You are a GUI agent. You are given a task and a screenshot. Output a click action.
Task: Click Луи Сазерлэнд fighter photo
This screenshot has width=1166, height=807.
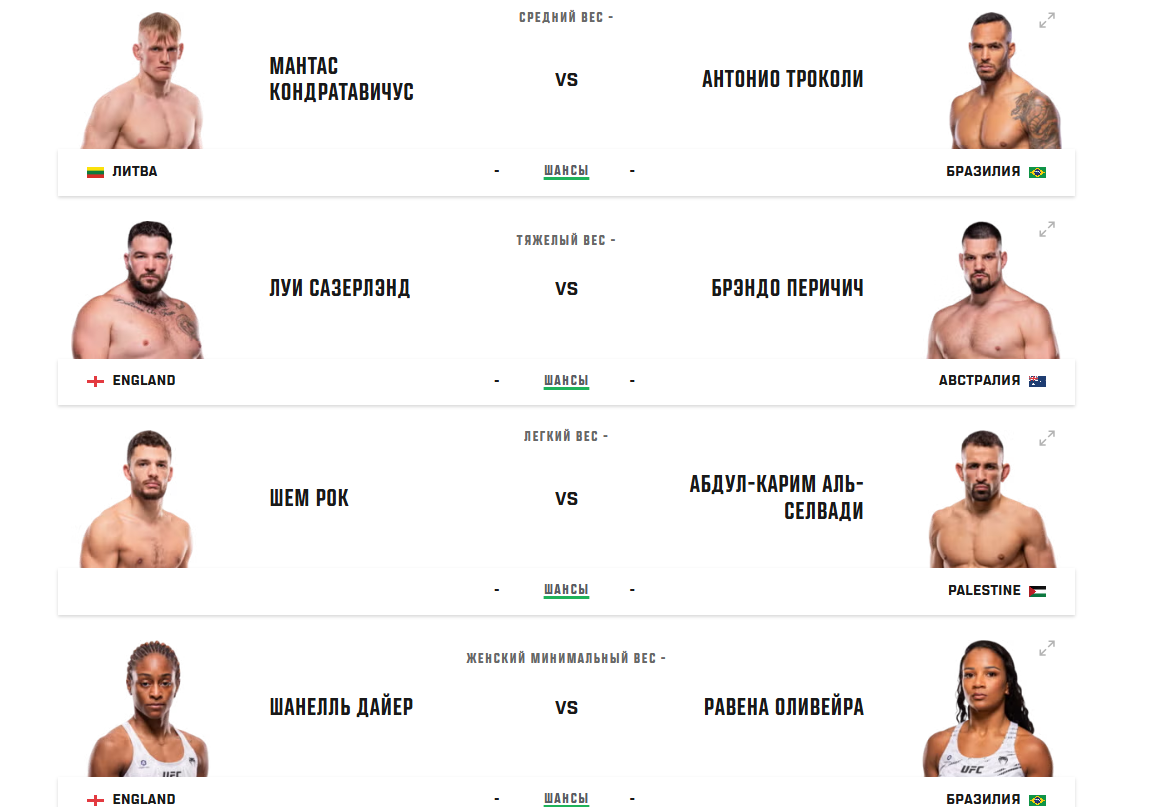pyautogui.click(x=138, y=291)
